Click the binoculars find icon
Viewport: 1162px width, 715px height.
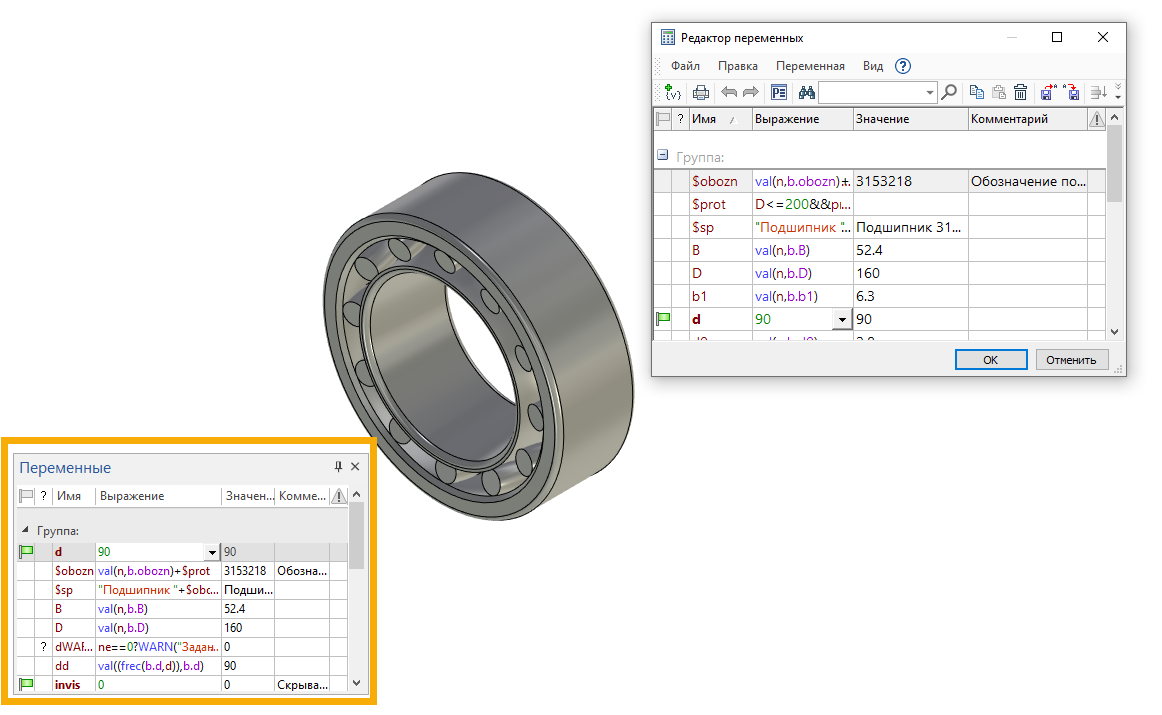[x=806, y=92]
